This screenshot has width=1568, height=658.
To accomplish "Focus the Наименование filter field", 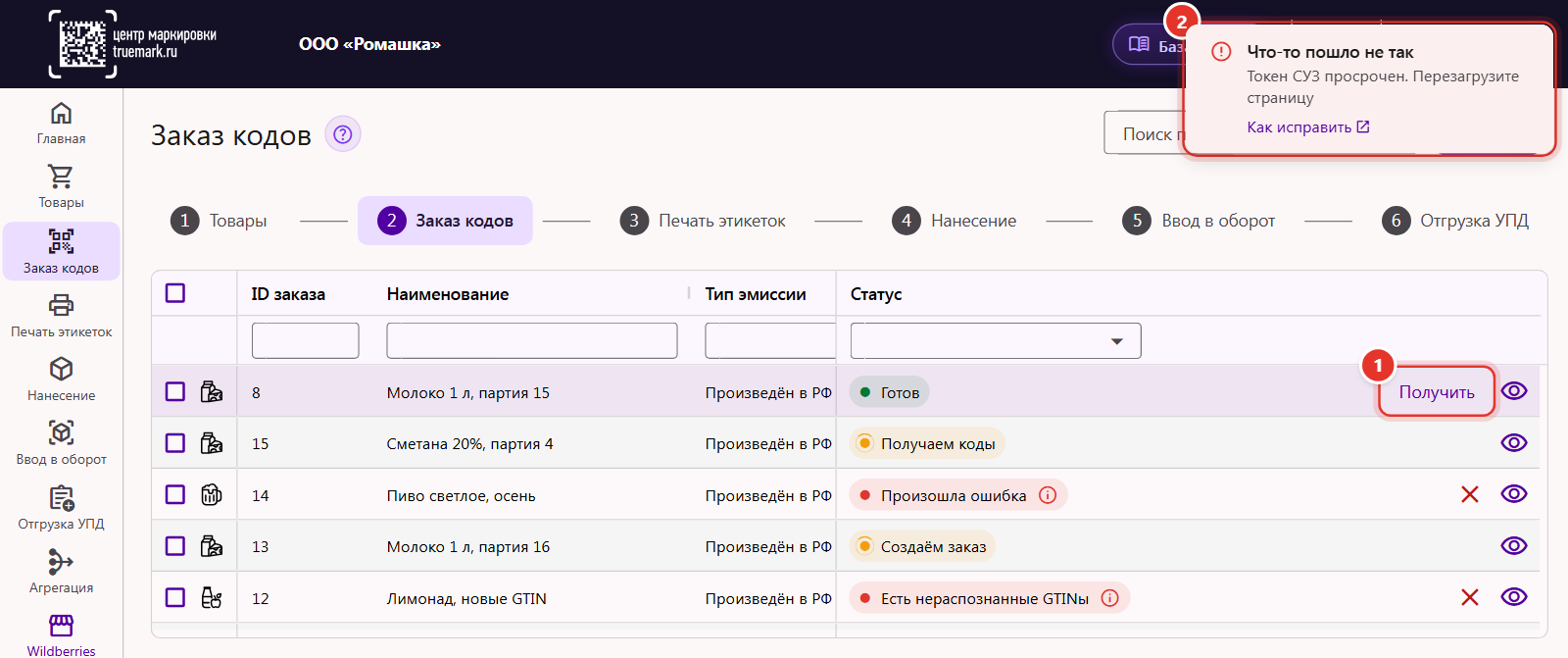I will click(532, 340).
